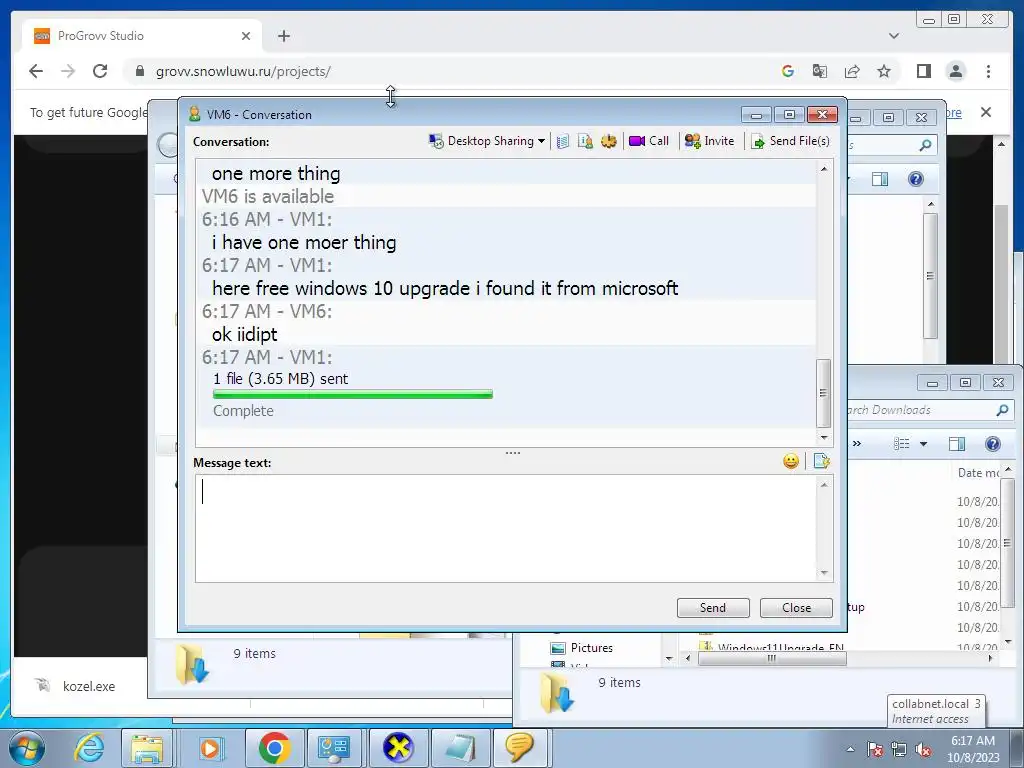Click the conversation history scrollbar thumb

(824, 392)
